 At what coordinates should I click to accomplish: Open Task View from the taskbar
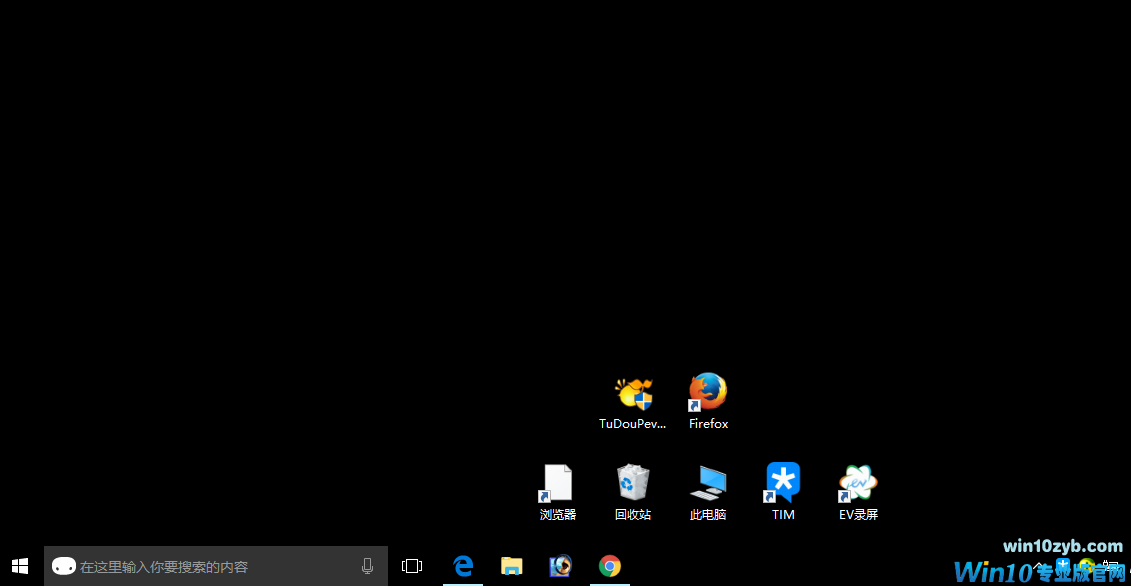coord(412,566)
